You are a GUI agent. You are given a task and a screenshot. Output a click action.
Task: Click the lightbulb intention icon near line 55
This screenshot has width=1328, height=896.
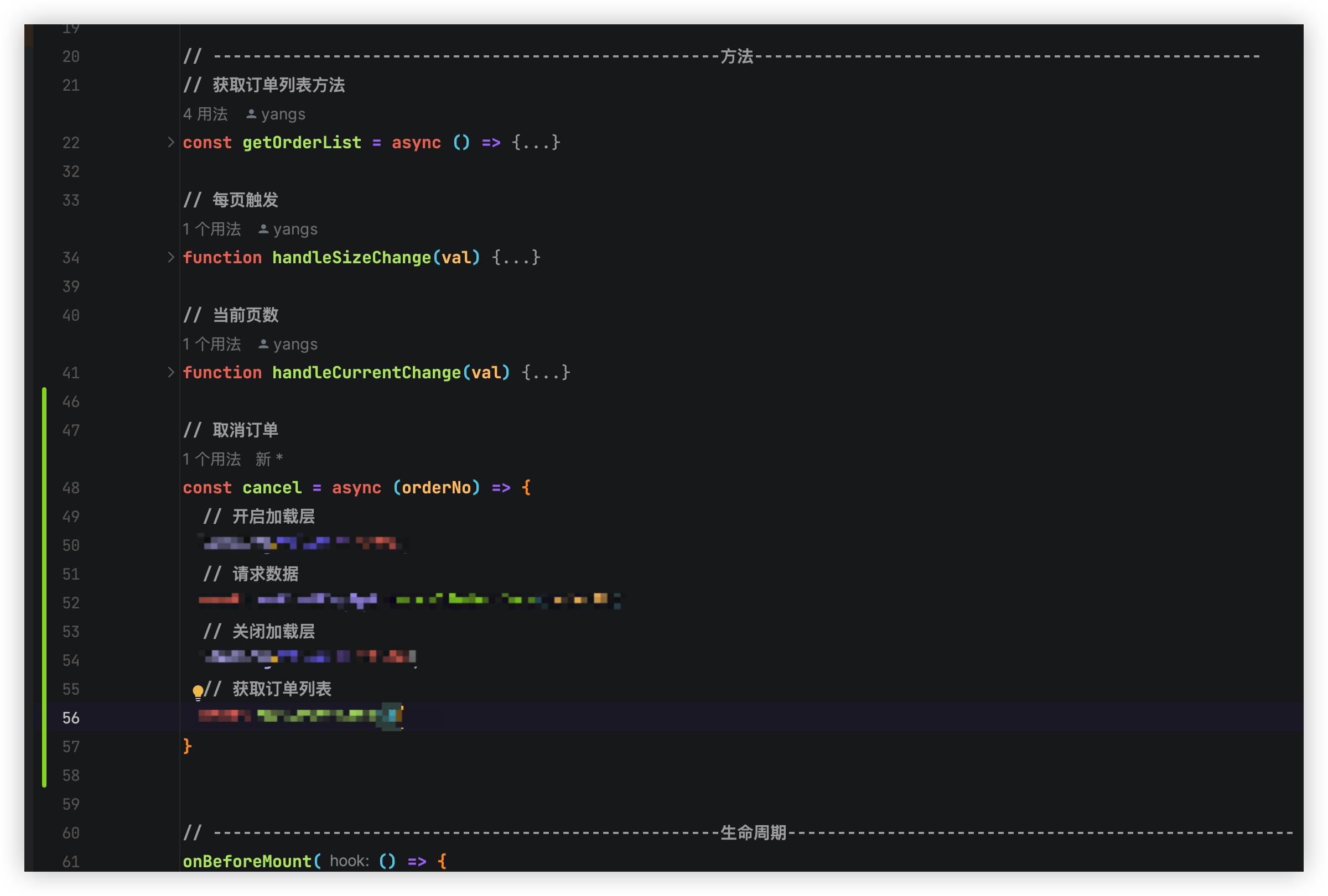[x=198, y=689]
